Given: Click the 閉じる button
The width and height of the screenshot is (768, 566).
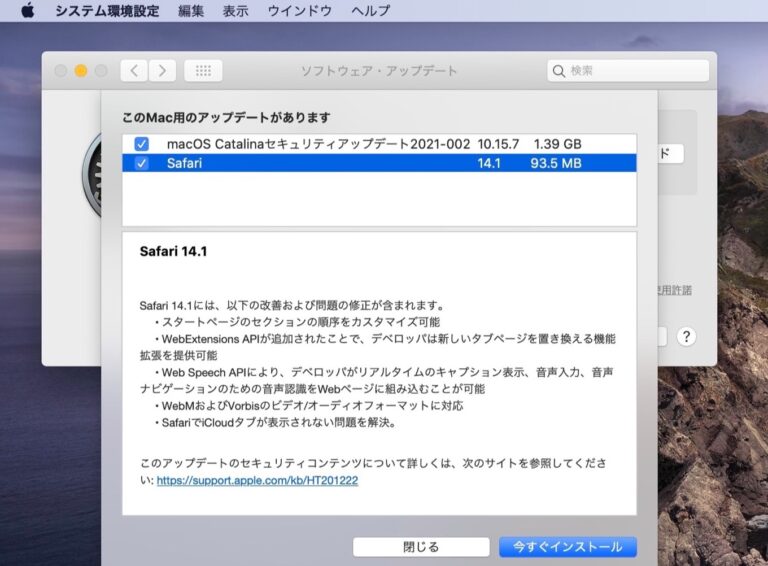Looking at the screenshot, I should tap(420, 547).
